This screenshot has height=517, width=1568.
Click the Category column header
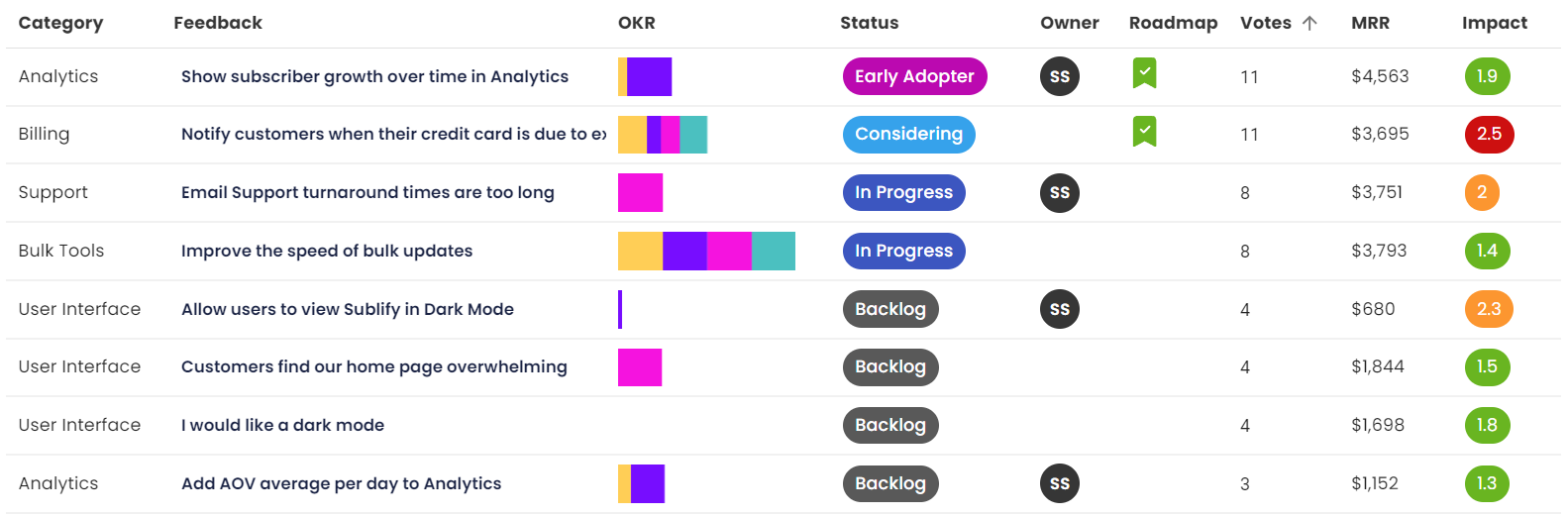coord(60,23)
